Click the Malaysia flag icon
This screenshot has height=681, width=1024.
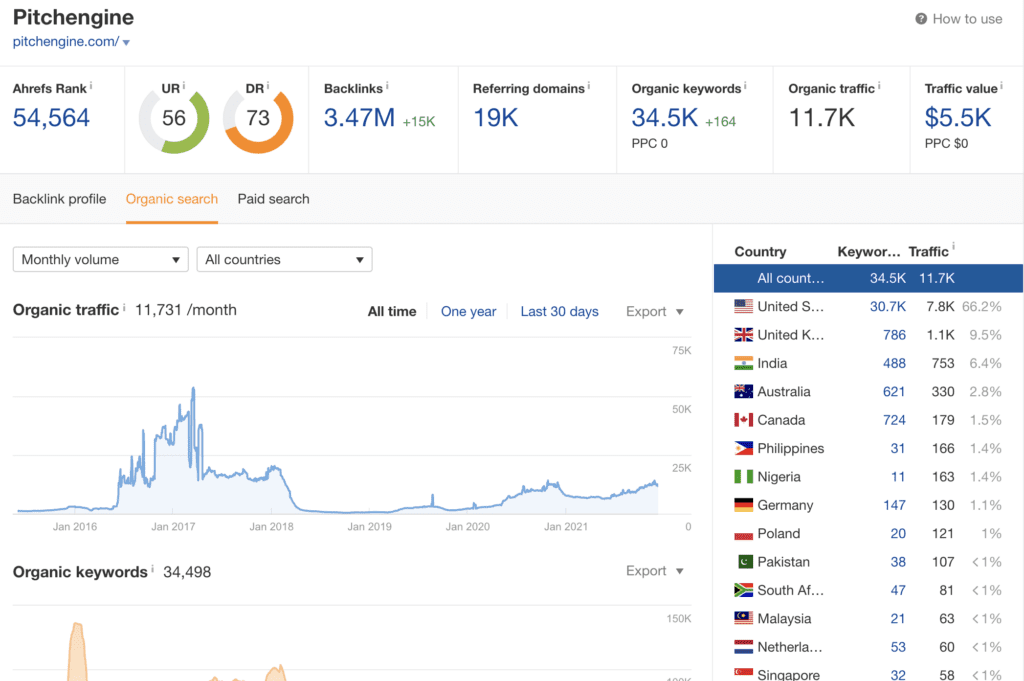[743, 618]
